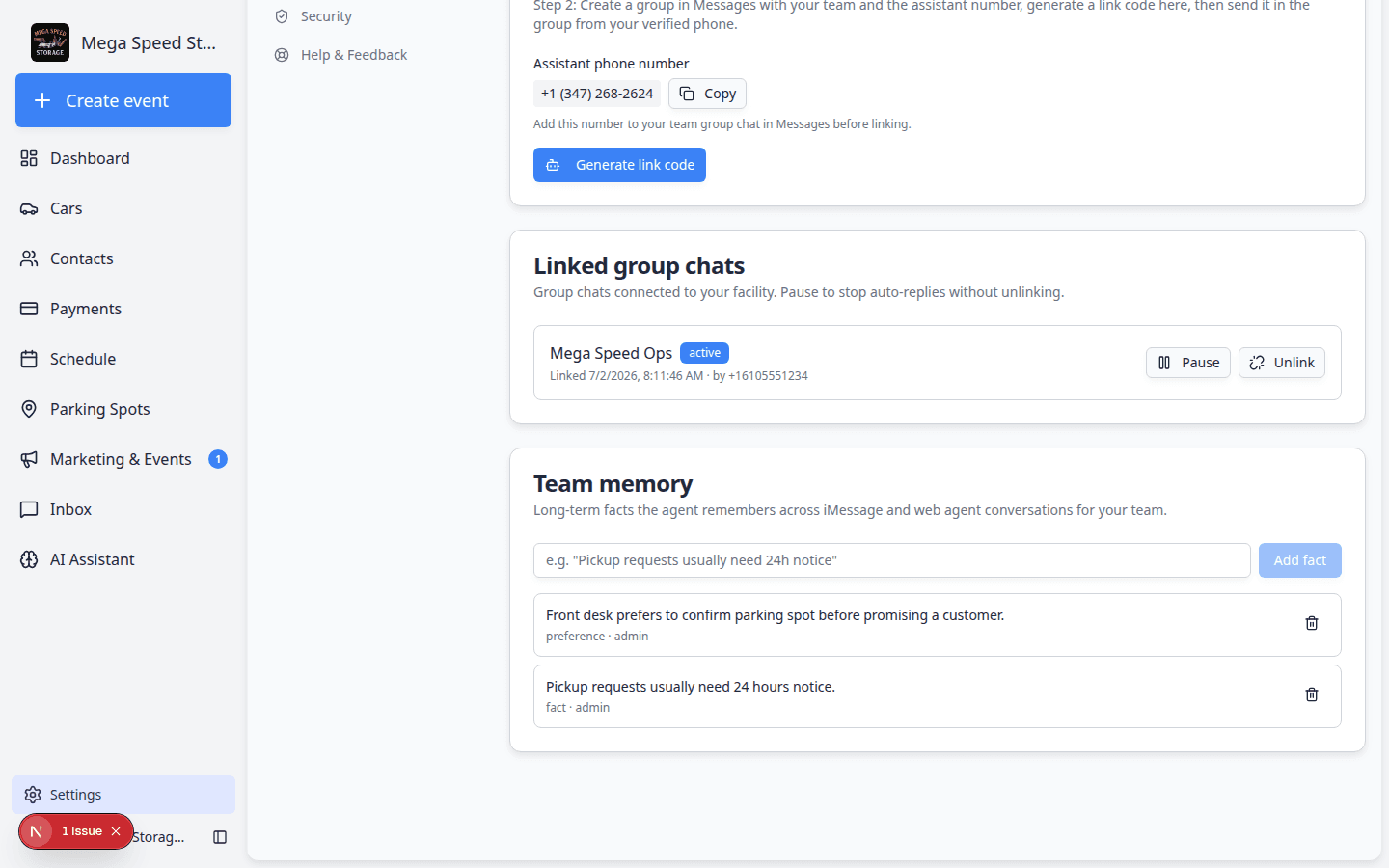Image resolution: width=1389 pixels, height=868 pixels.
Task: Click the shield icon next to Security
Action: click(x=282, y=16)
